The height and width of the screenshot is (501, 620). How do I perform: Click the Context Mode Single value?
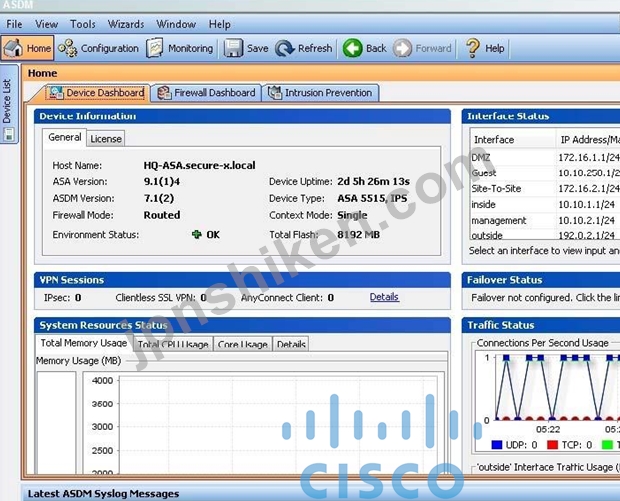pos(352,215)
